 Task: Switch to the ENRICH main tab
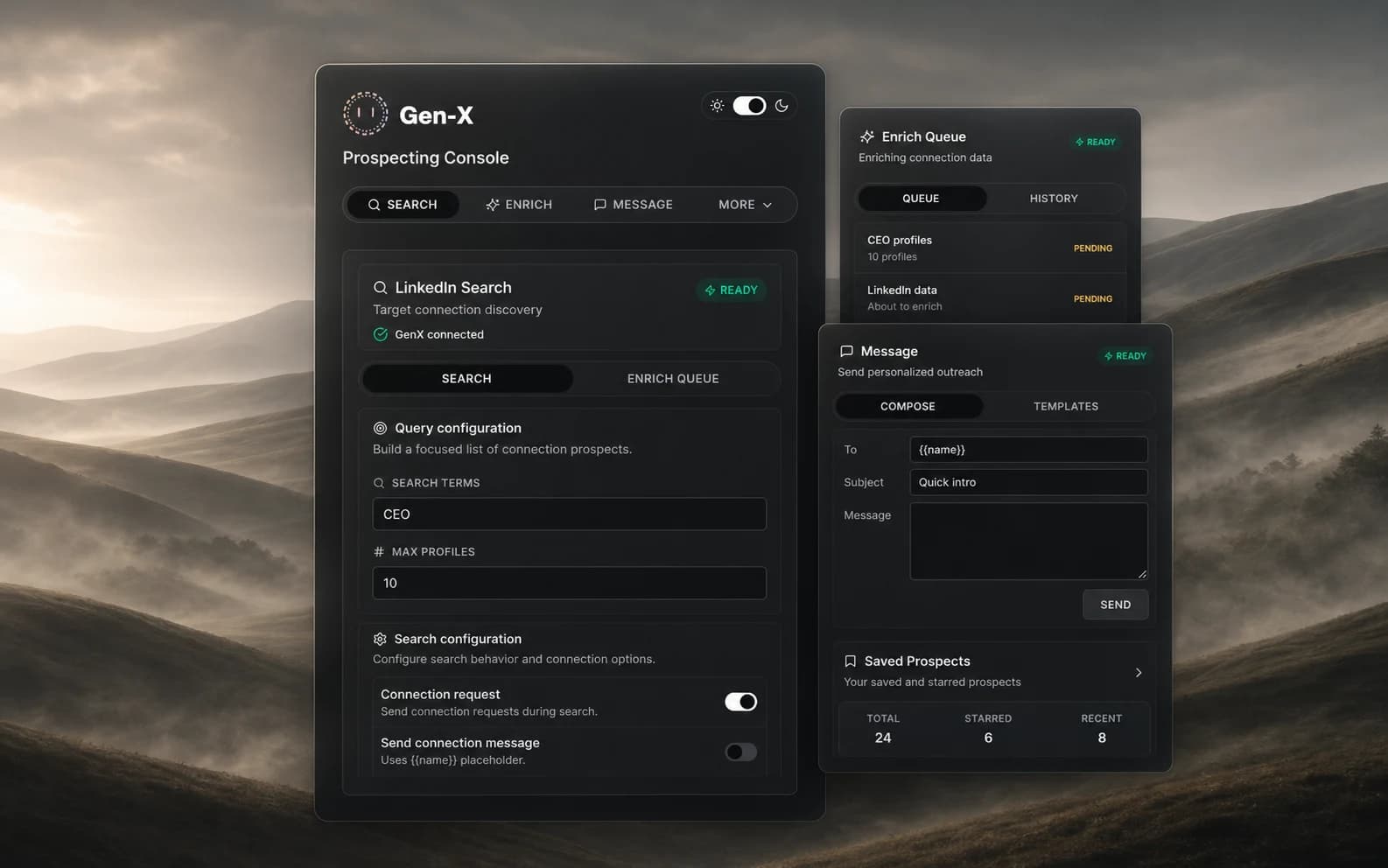point(519,205)
